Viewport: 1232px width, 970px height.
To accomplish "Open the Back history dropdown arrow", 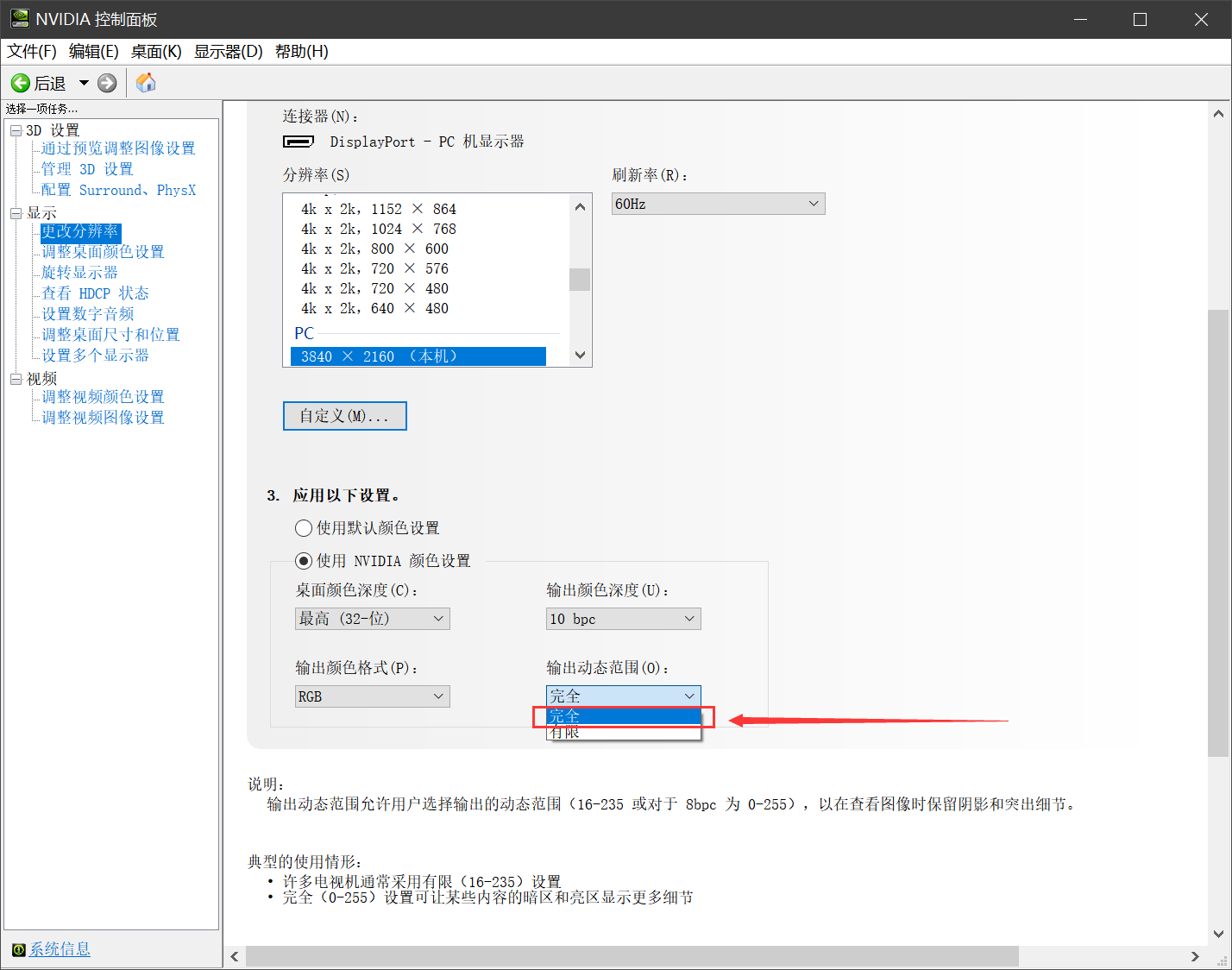I will 84,83.
